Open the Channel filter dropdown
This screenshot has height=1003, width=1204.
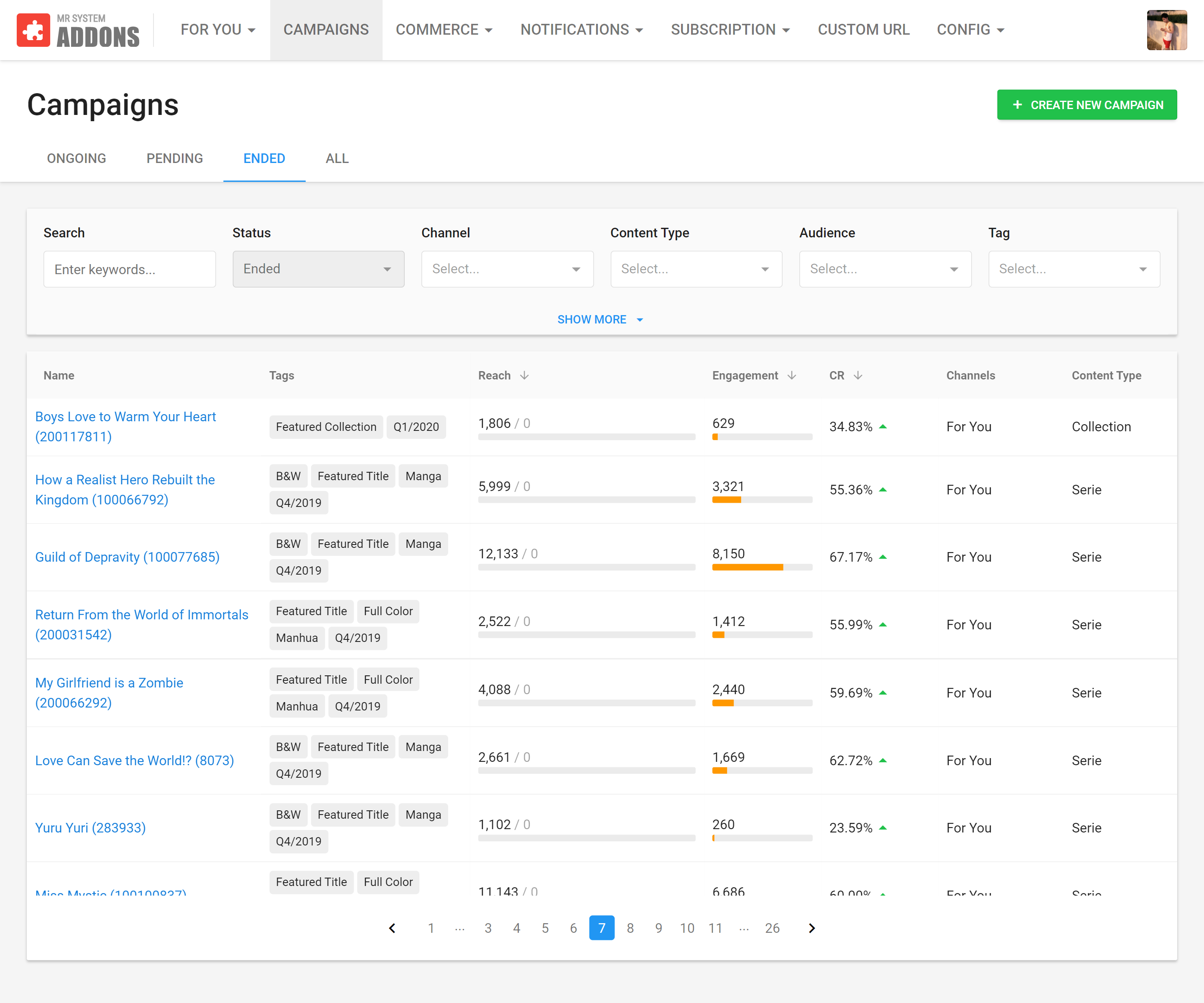click(507, 269)
